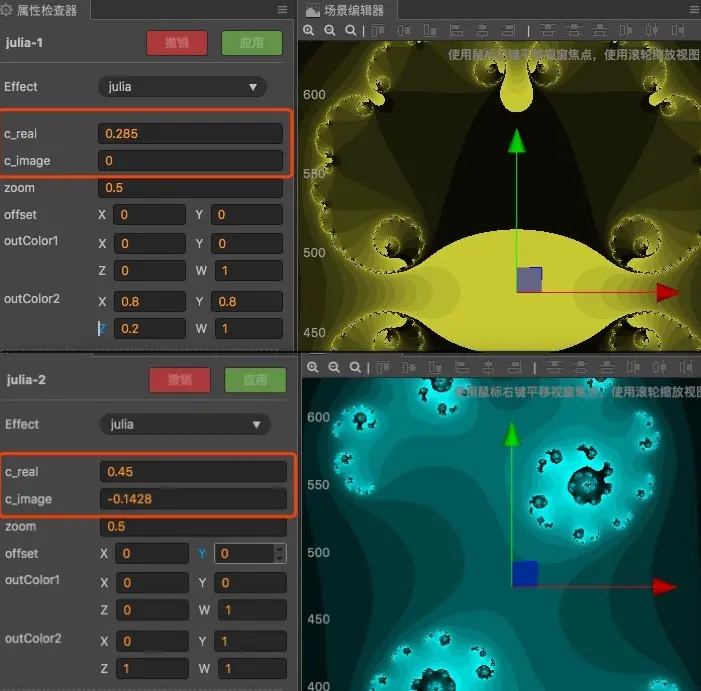Screen dimensions: 701x691
Task: Align bottom icon in cyan scene toolbar
Action: tap(435, 367)
